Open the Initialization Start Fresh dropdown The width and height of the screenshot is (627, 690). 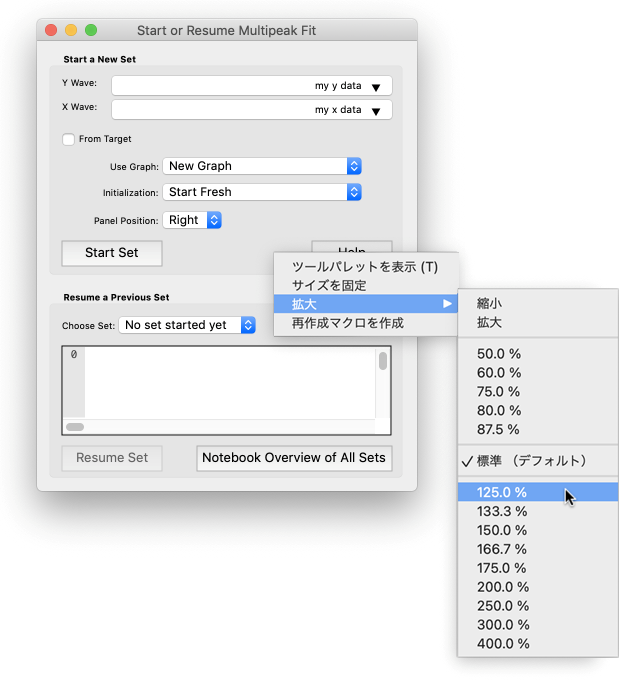[x=261, y=192]
